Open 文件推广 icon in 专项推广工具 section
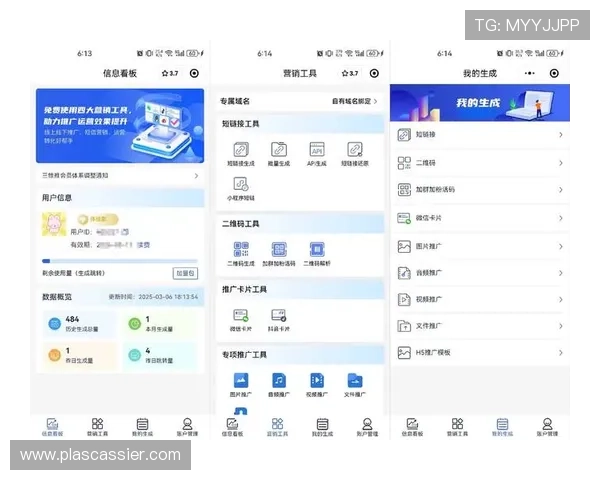This screenshot has height=480, width=600. coord(355,380)
